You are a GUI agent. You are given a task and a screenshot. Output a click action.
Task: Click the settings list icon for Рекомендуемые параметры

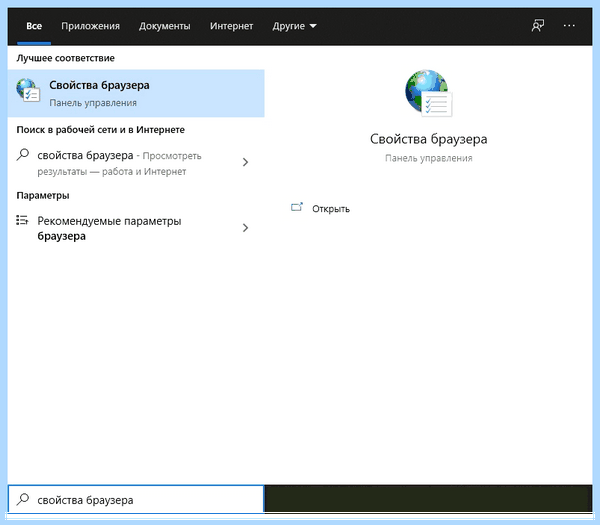pyautogui.click(x=22, y=220)
